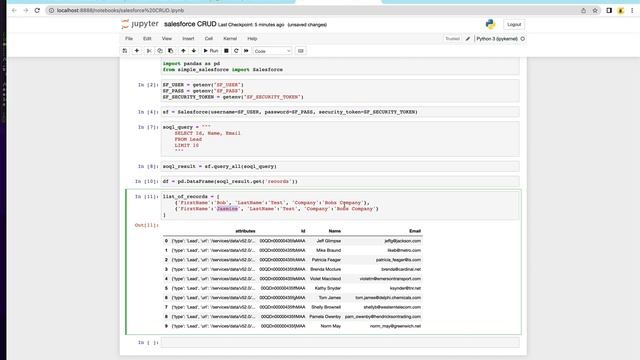Click the kernel idle circle indicator
Screen dimensions: 640x360
pos(522,39)
